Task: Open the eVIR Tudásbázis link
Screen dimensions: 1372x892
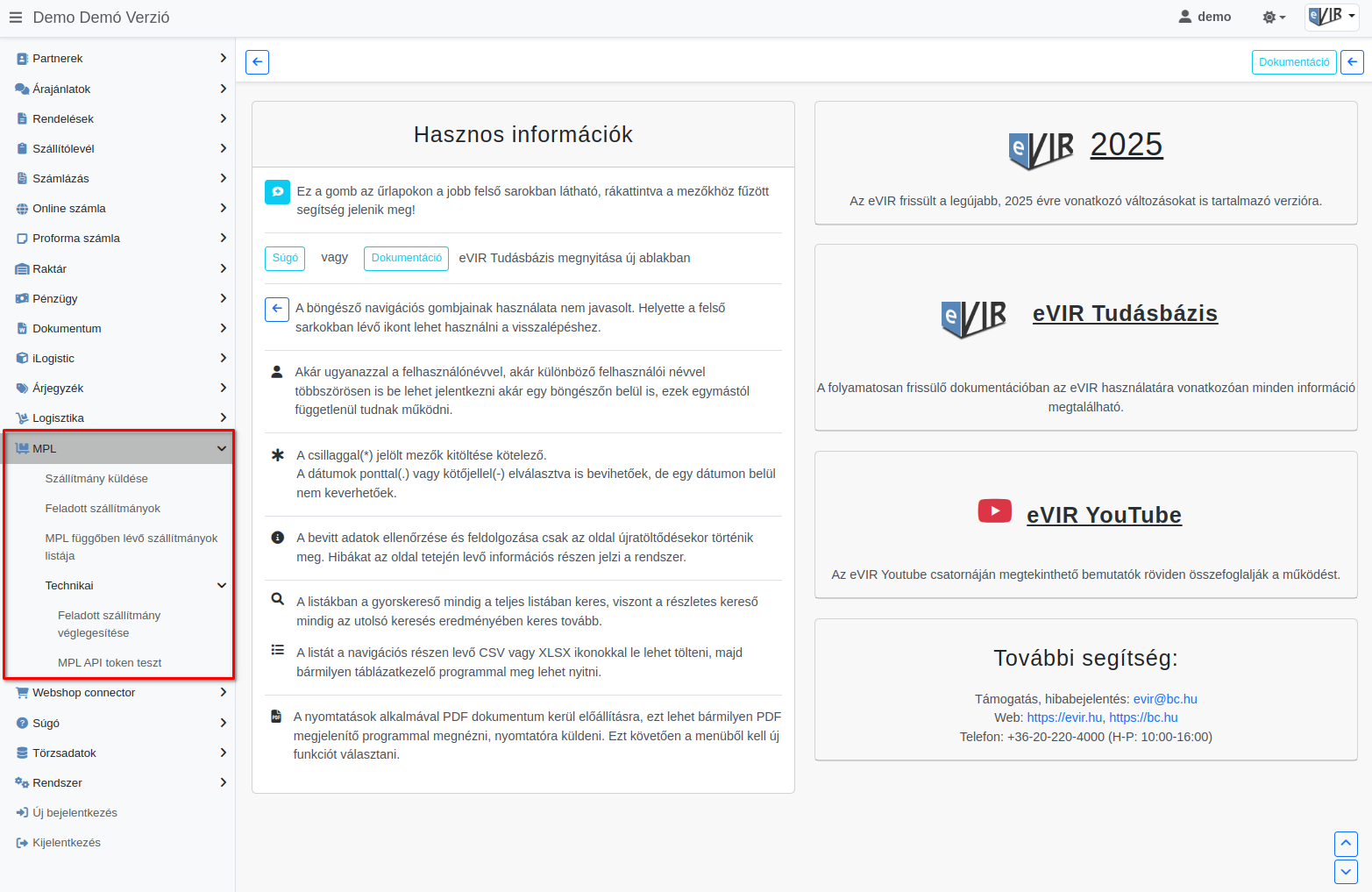Action: click(1125, 313)
